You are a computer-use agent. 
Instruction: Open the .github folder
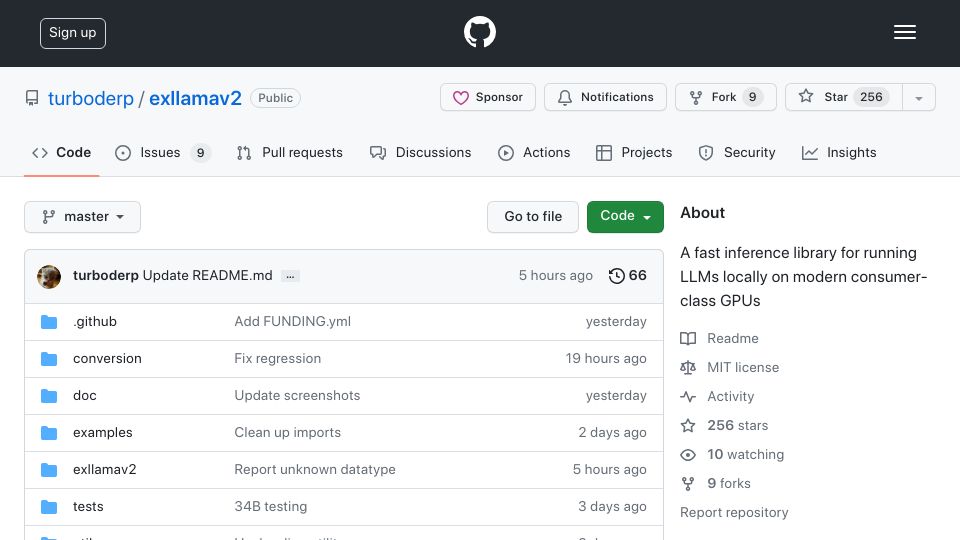pyautogui.click(x=95, y=321)
